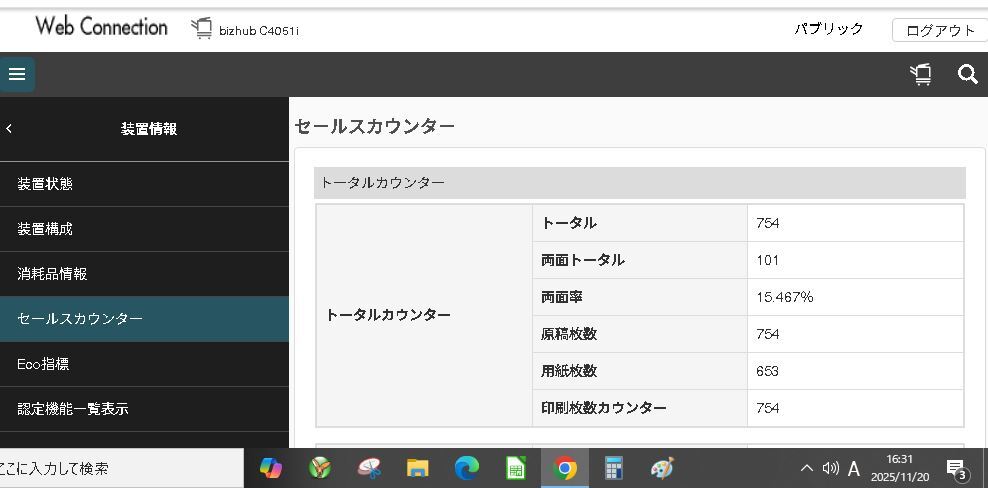Viewport: 988px width, 488px height.
Task: Open the Calculator taskbar icon
Action: pos(614,468)
